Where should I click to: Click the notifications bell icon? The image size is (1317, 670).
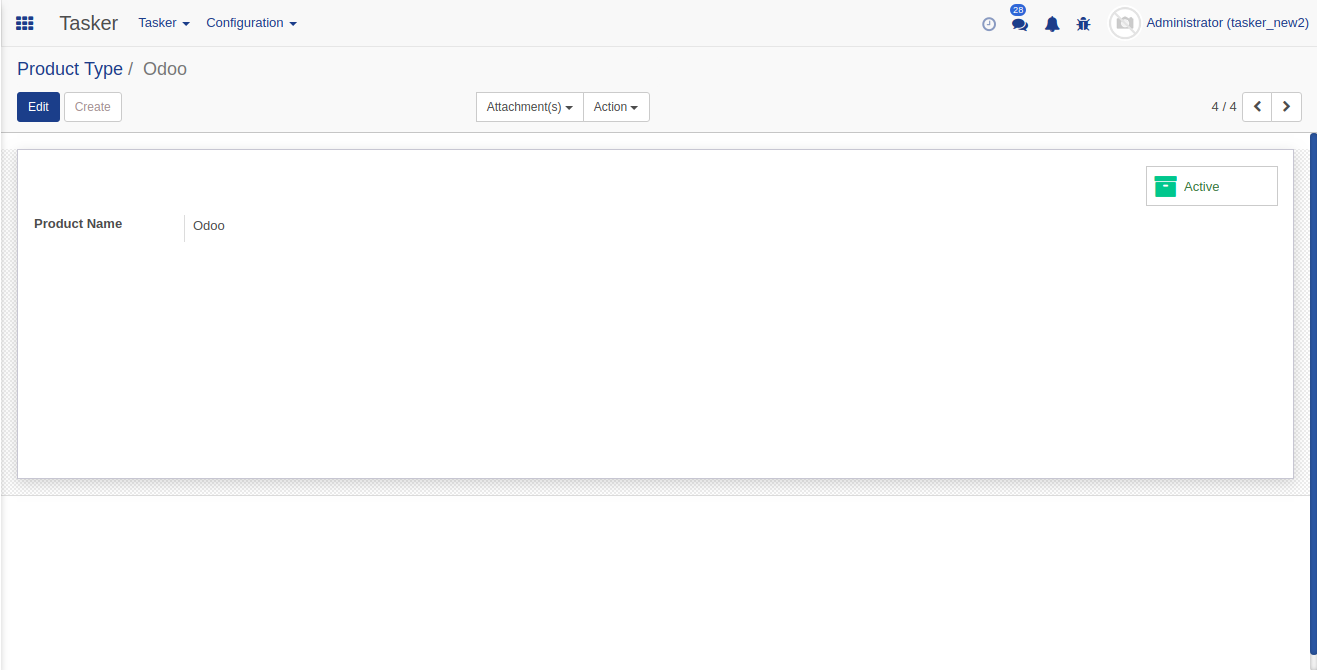coord(1052,24)
